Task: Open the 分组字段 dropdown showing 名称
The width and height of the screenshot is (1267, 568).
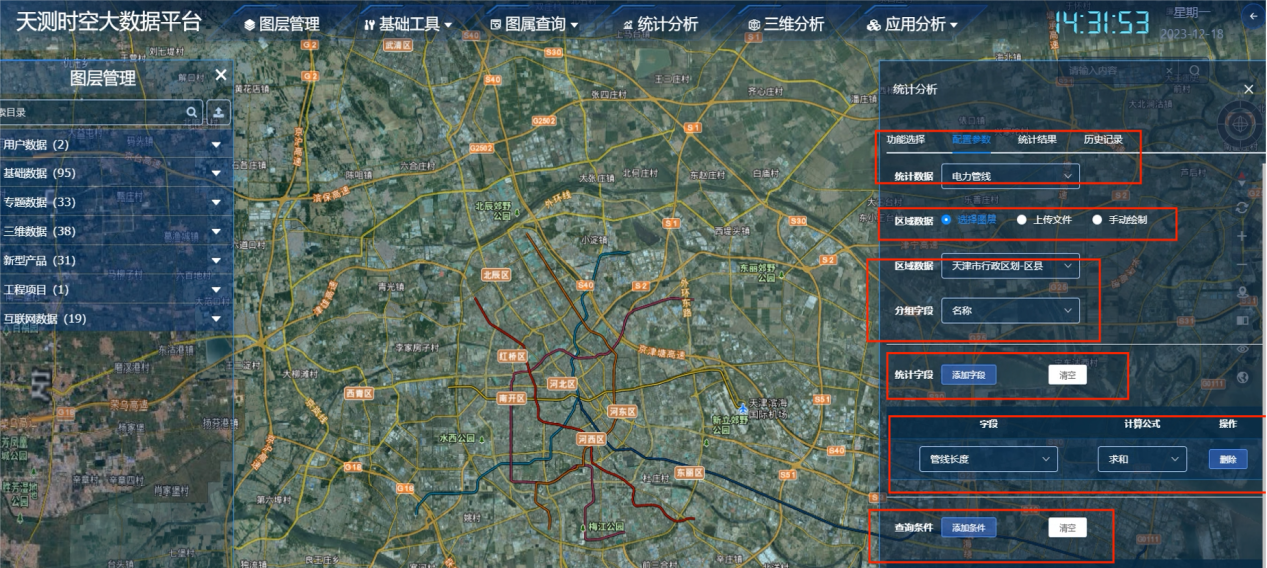Action: coord(1010,311)
